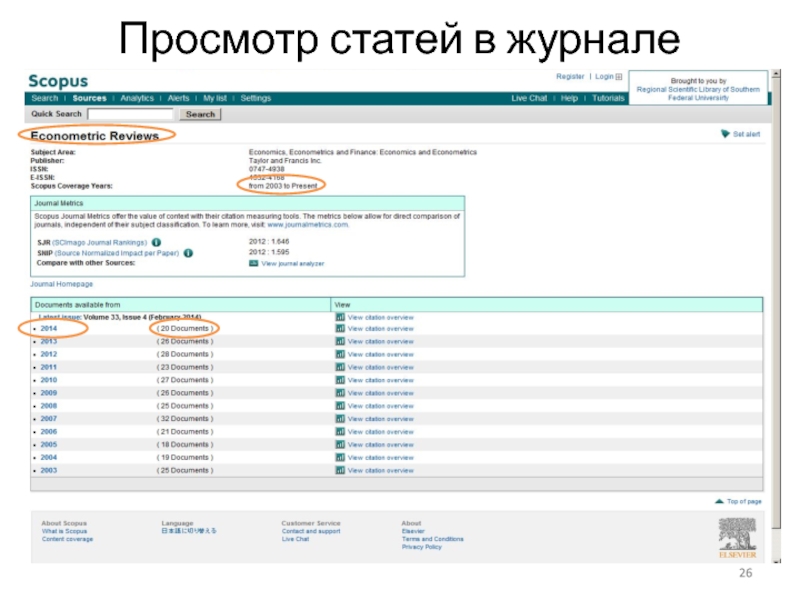800x600 pixels.
Task: Click the Set alert link
Action: click(x=746, y=134)
